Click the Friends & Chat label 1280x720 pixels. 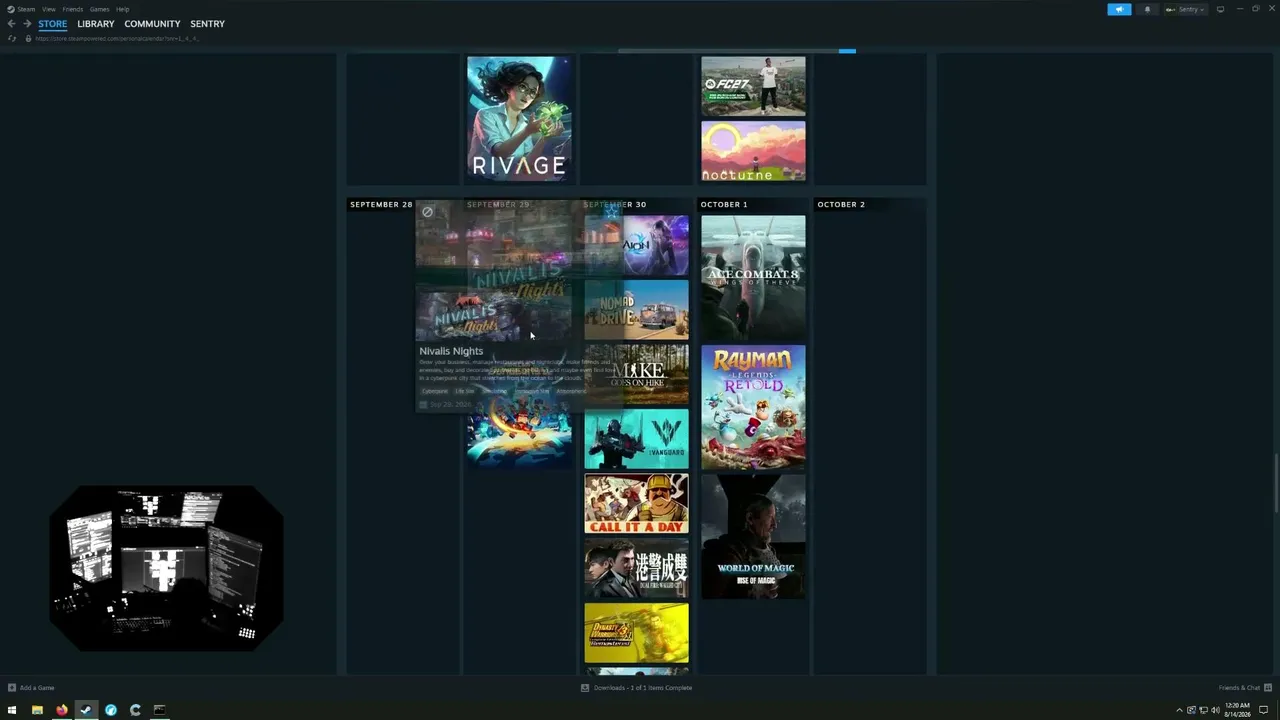click(1240, 688)
